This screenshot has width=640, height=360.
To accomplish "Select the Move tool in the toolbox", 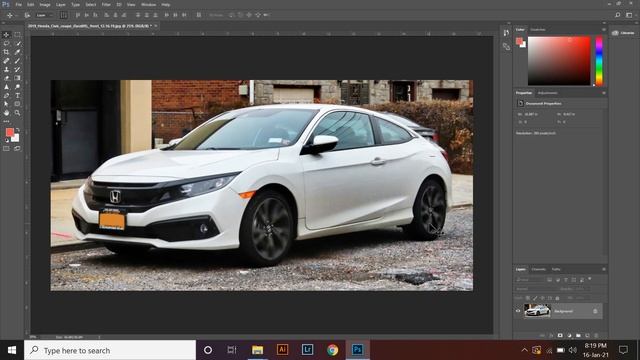I will [x=6, y=35].
